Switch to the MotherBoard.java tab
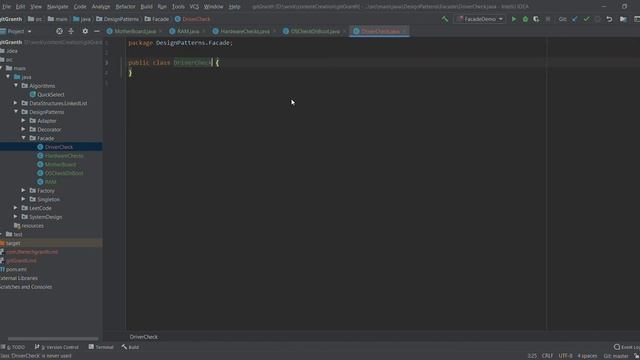This screenshot has width=640, height=360. [134, 31]
